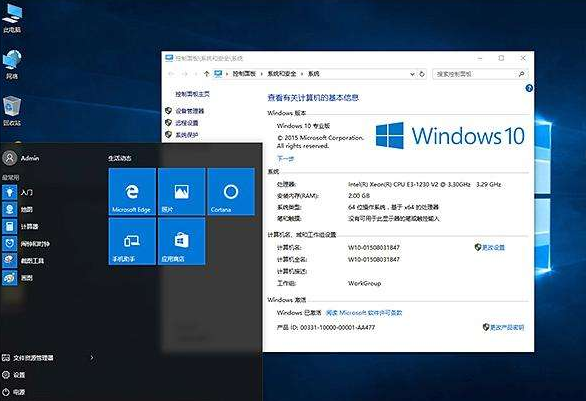Go to 控制面板主页 (Control Panel Home)
The image size is (586, 401).
pyautogui.click(x=192, y=94)
